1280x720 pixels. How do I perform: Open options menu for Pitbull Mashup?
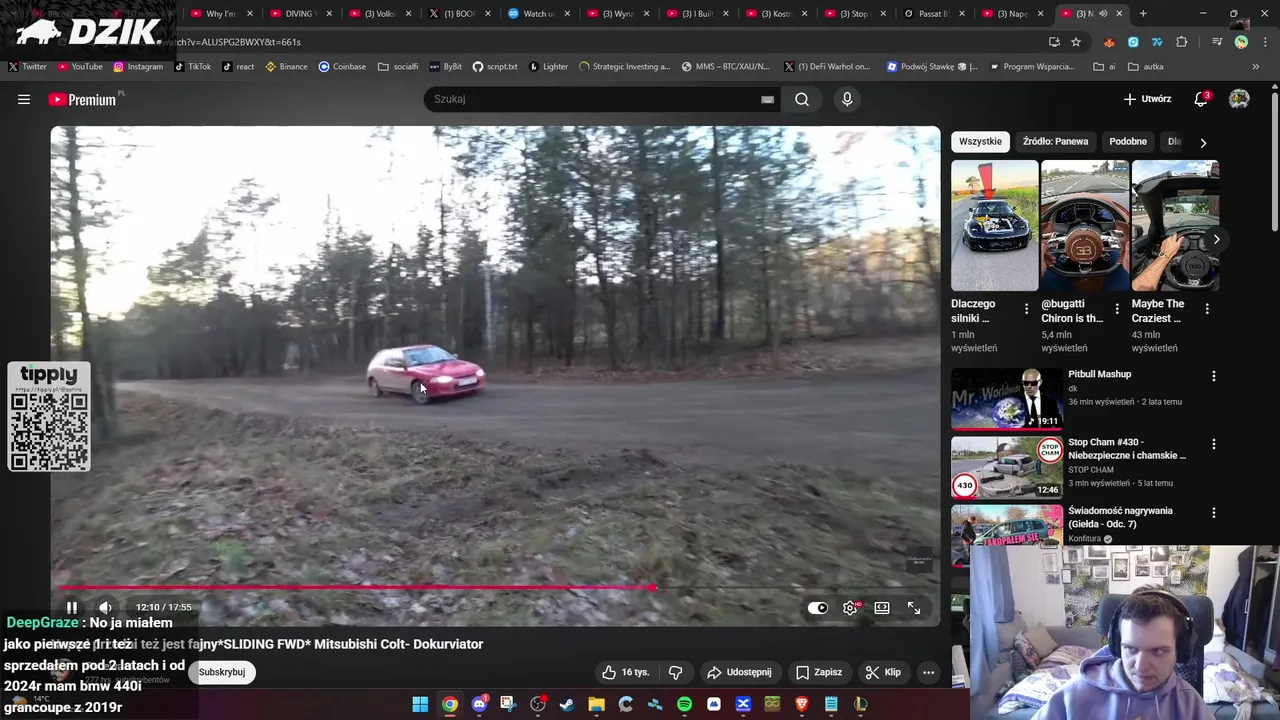click(x=1214, y=376)
